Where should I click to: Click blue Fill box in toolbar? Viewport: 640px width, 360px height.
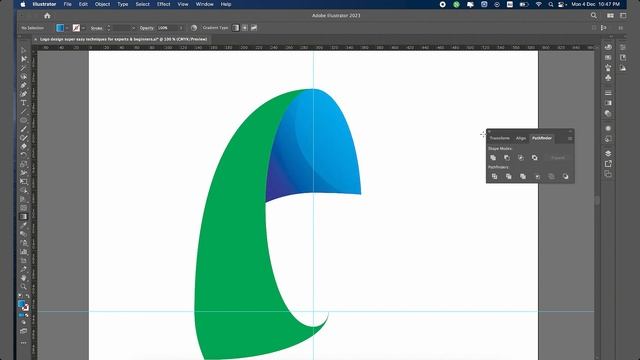click(x=21, y=304)
